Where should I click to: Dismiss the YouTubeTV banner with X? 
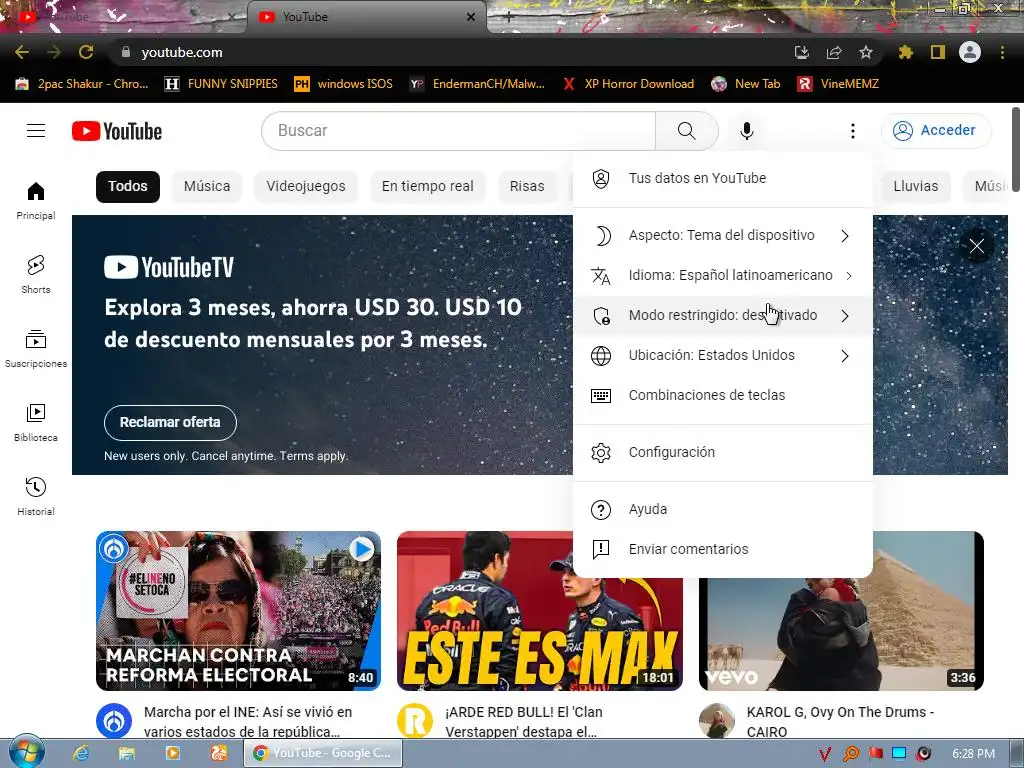click(976, 246)
